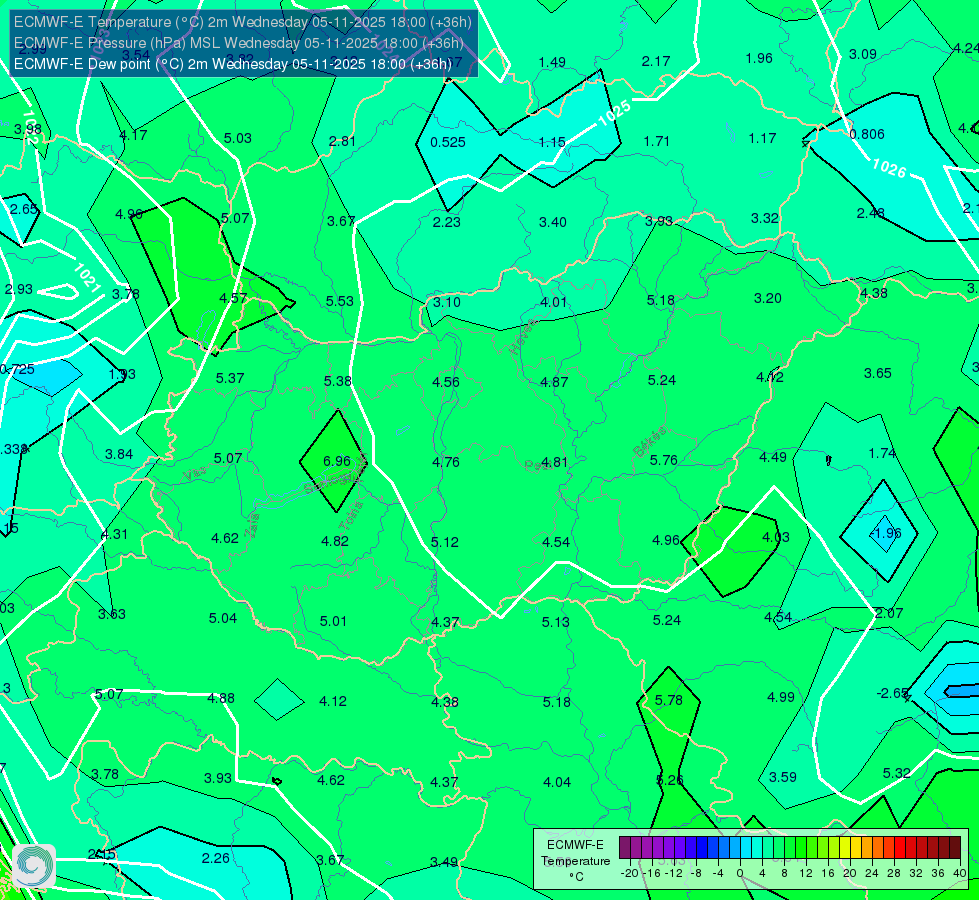Click the 5.37 grid value
This screenshot has height=900, width=979.
pos(230,378)
